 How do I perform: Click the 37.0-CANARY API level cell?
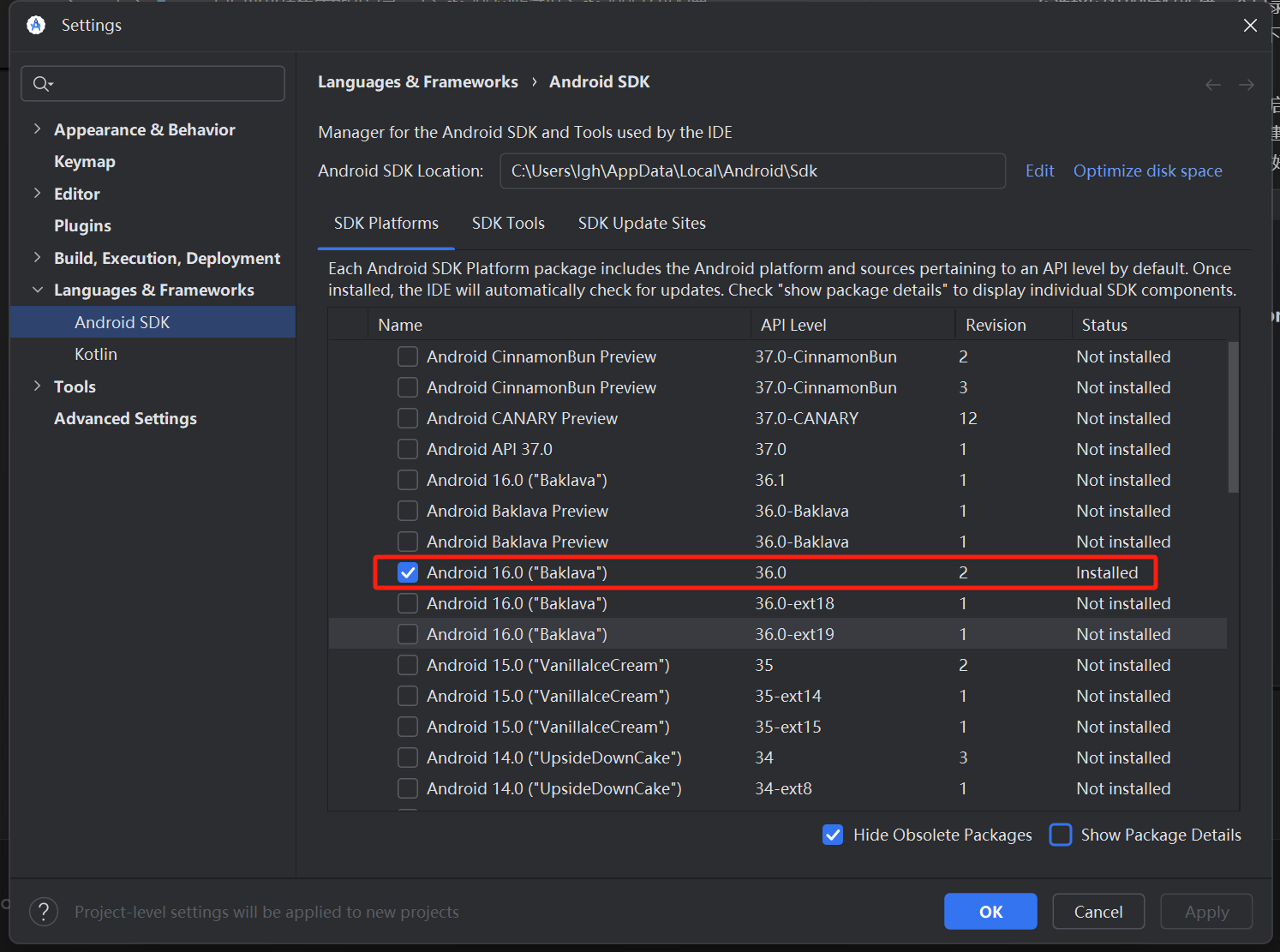click(x=806, y=418)
